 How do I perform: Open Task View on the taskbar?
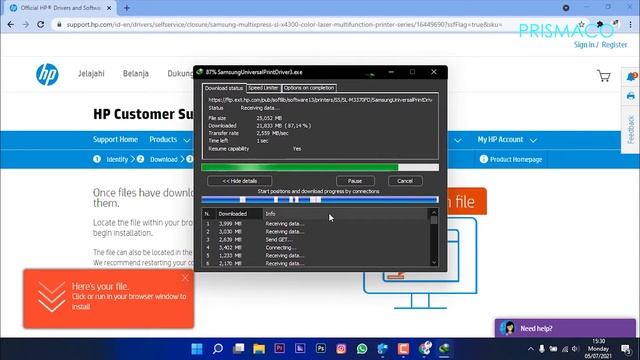[238, 349]
